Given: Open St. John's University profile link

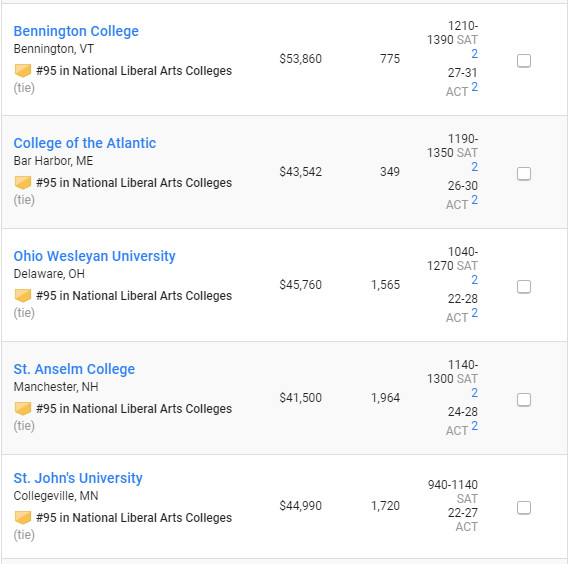Looking at the screenshot, I should [x=78, y=478].
